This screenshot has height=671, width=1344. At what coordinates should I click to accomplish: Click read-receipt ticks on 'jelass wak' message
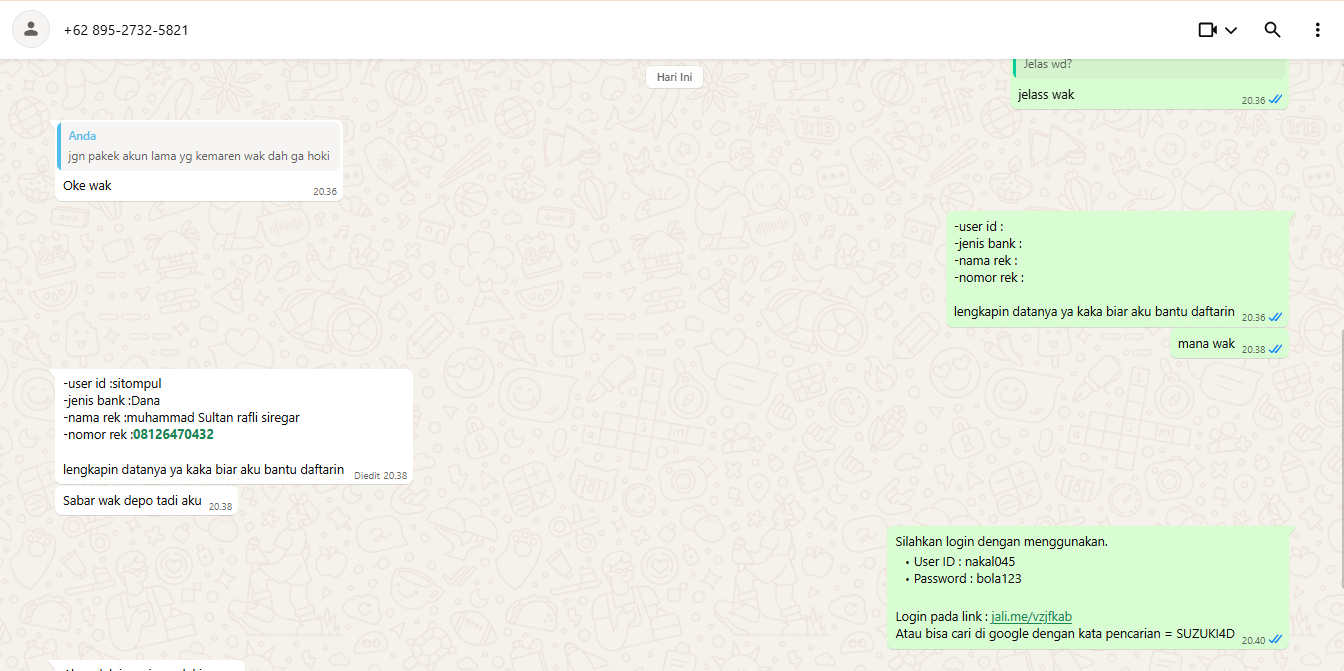[x=1276, y=100]
